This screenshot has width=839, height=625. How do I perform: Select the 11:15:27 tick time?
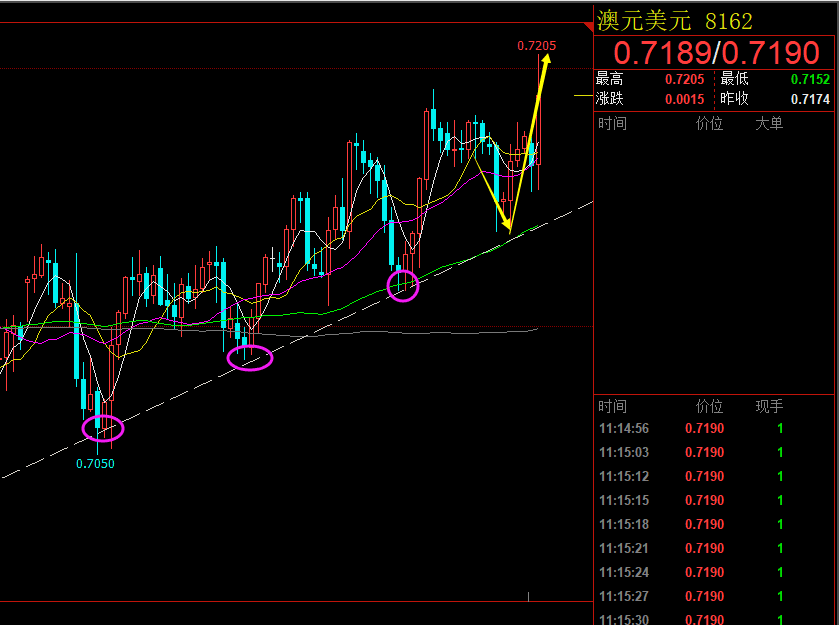(624, 597)
